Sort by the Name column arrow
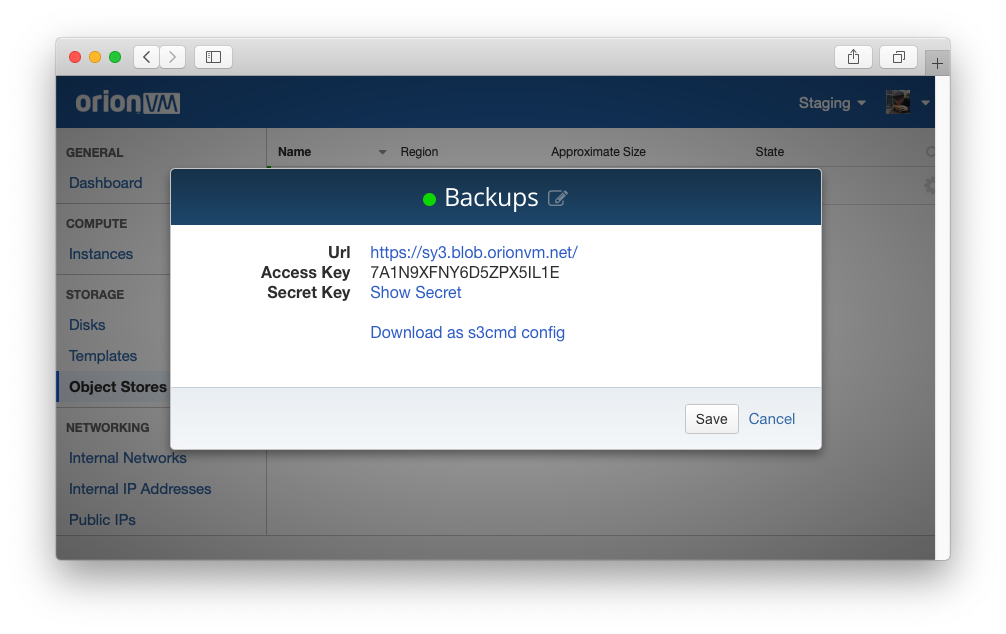The width and height of the screenshot is (1006, 634). tap(382, 152)
